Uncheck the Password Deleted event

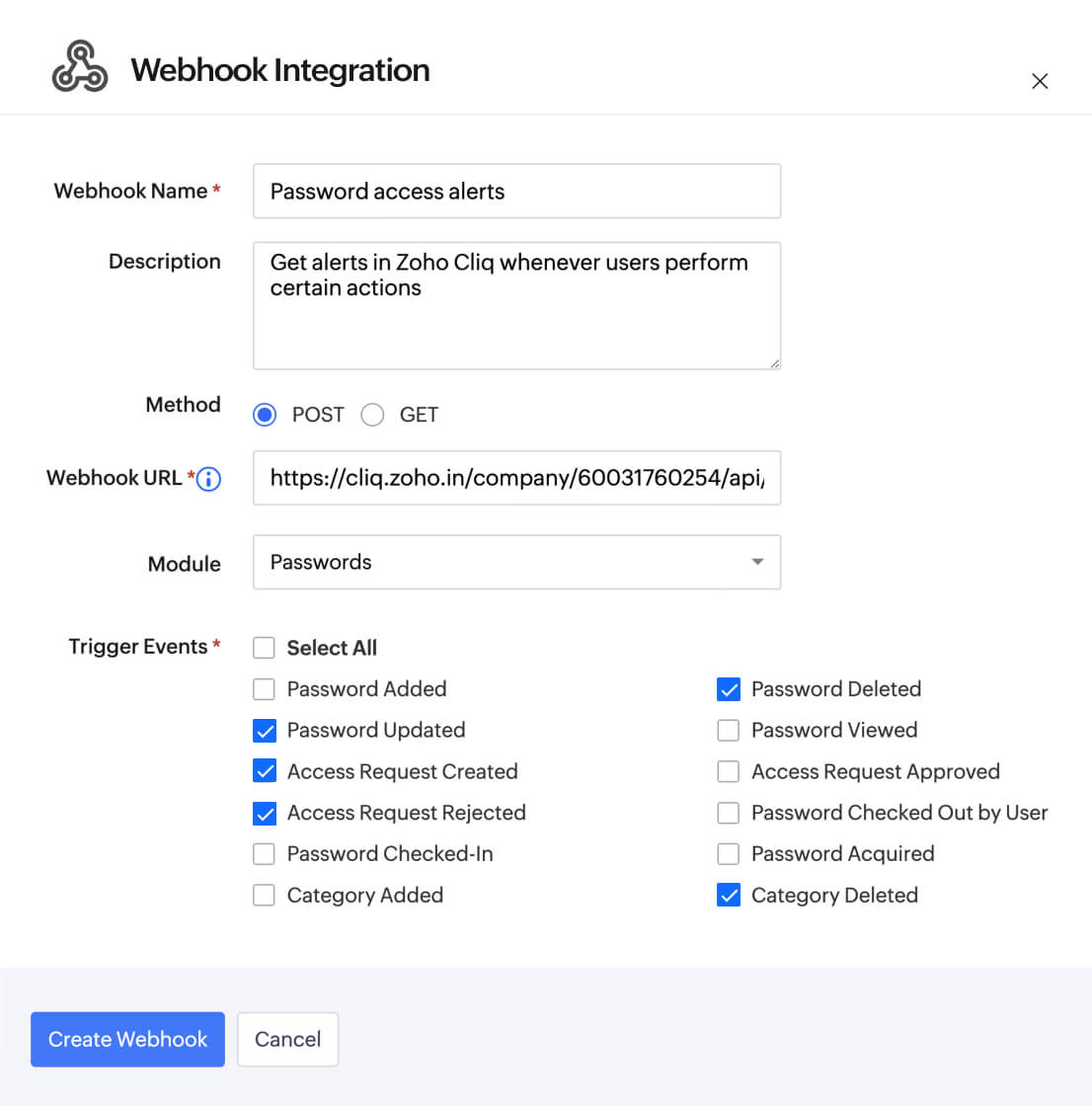pyautogui.click(x=729, y=689)
